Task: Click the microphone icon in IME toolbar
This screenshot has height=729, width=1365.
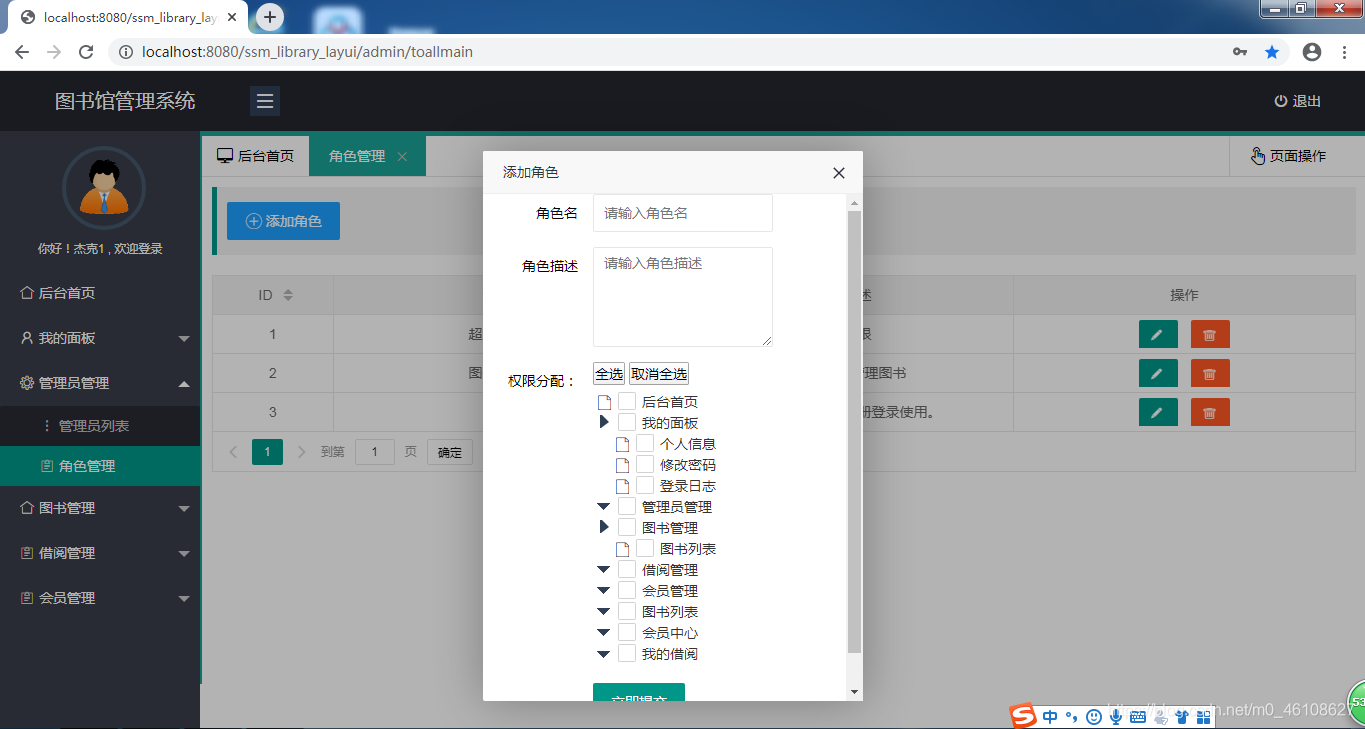Action: click(x=1115, y=716)
